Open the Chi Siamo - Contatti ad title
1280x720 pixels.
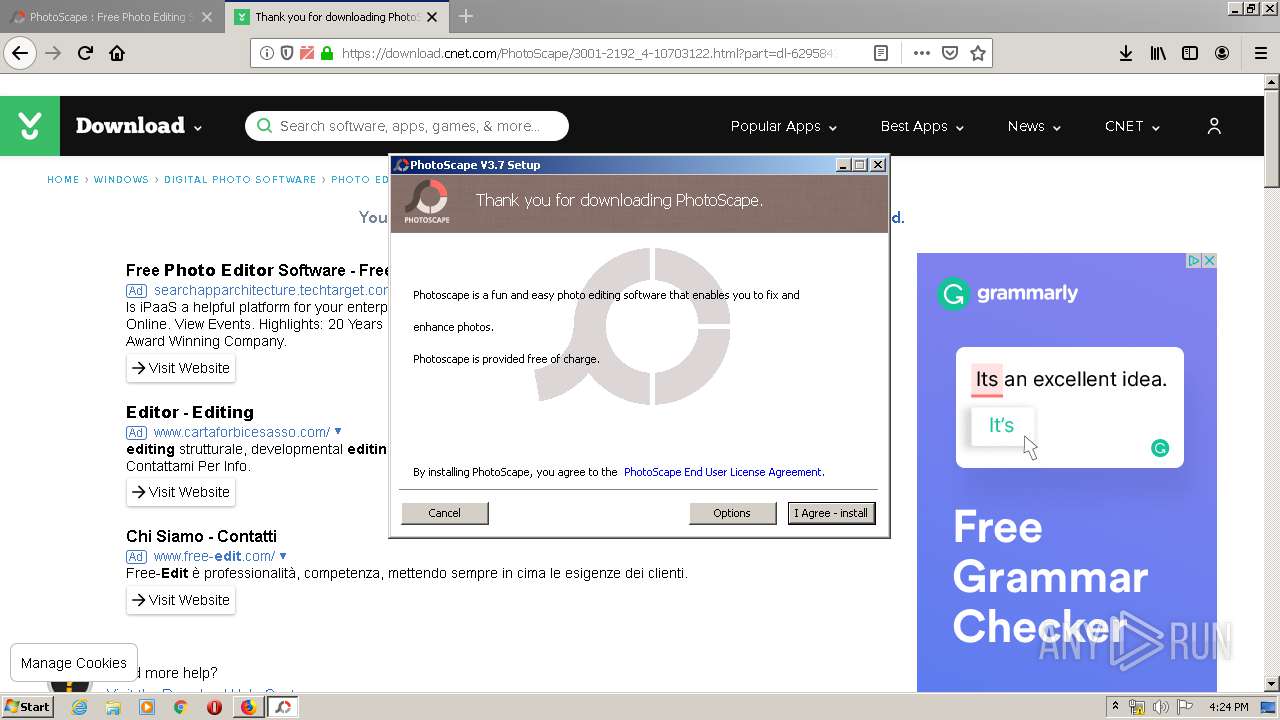(x=201, y=536)
